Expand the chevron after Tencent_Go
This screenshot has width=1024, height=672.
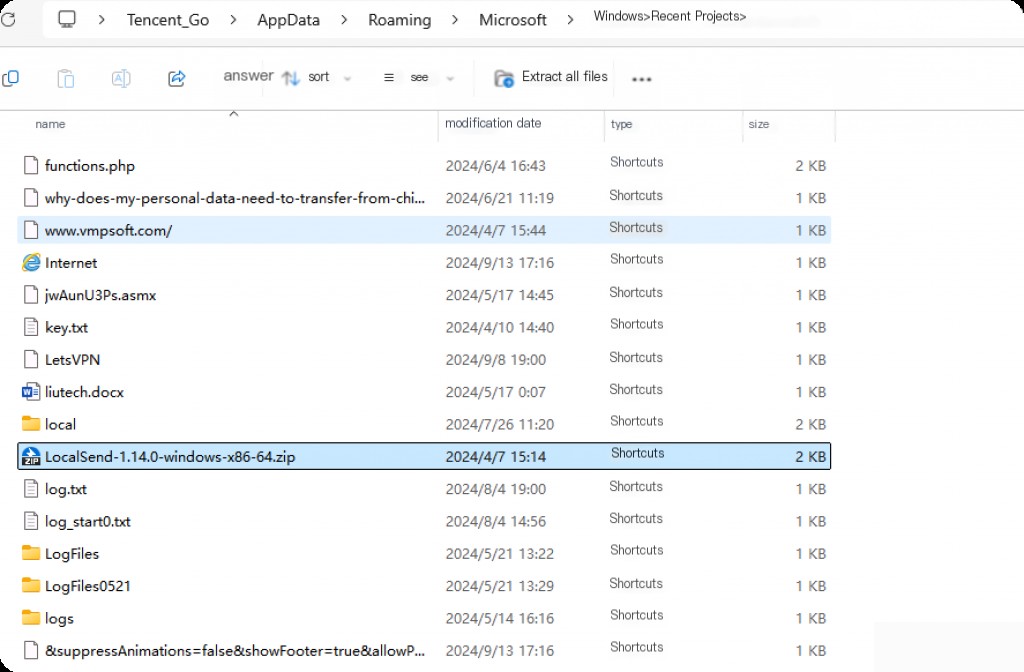pos(233,20)
